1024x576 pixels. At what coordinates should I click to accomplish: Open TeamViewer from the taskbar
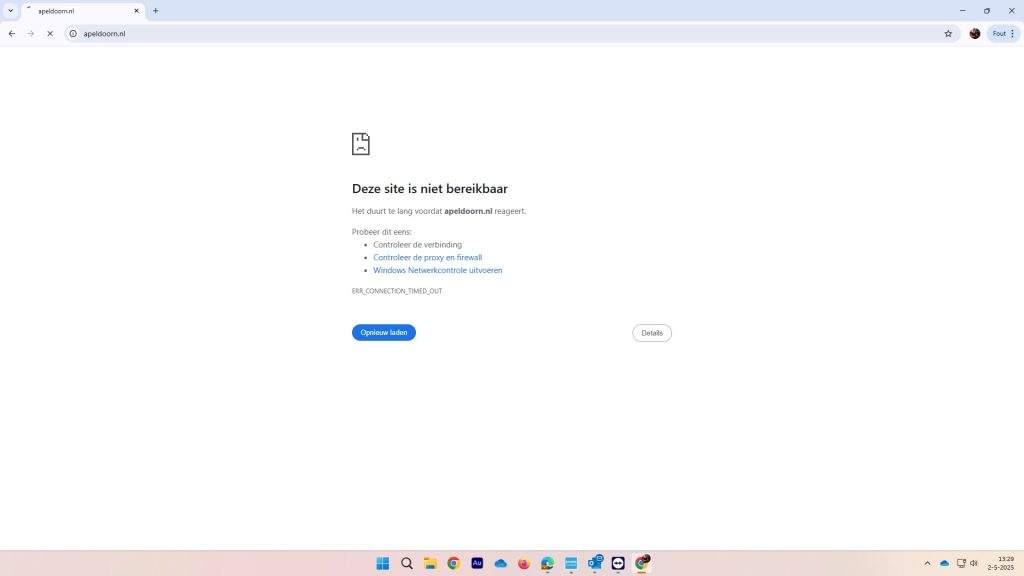[x=618, y=563]
